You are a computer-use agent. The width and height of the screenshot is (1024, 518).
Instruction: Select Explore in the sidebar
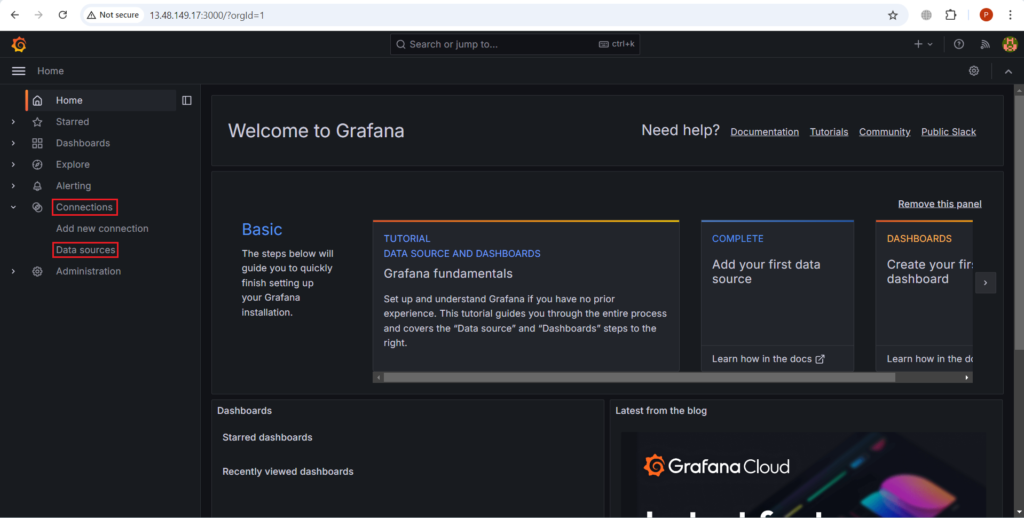click(x=72, y=165)
